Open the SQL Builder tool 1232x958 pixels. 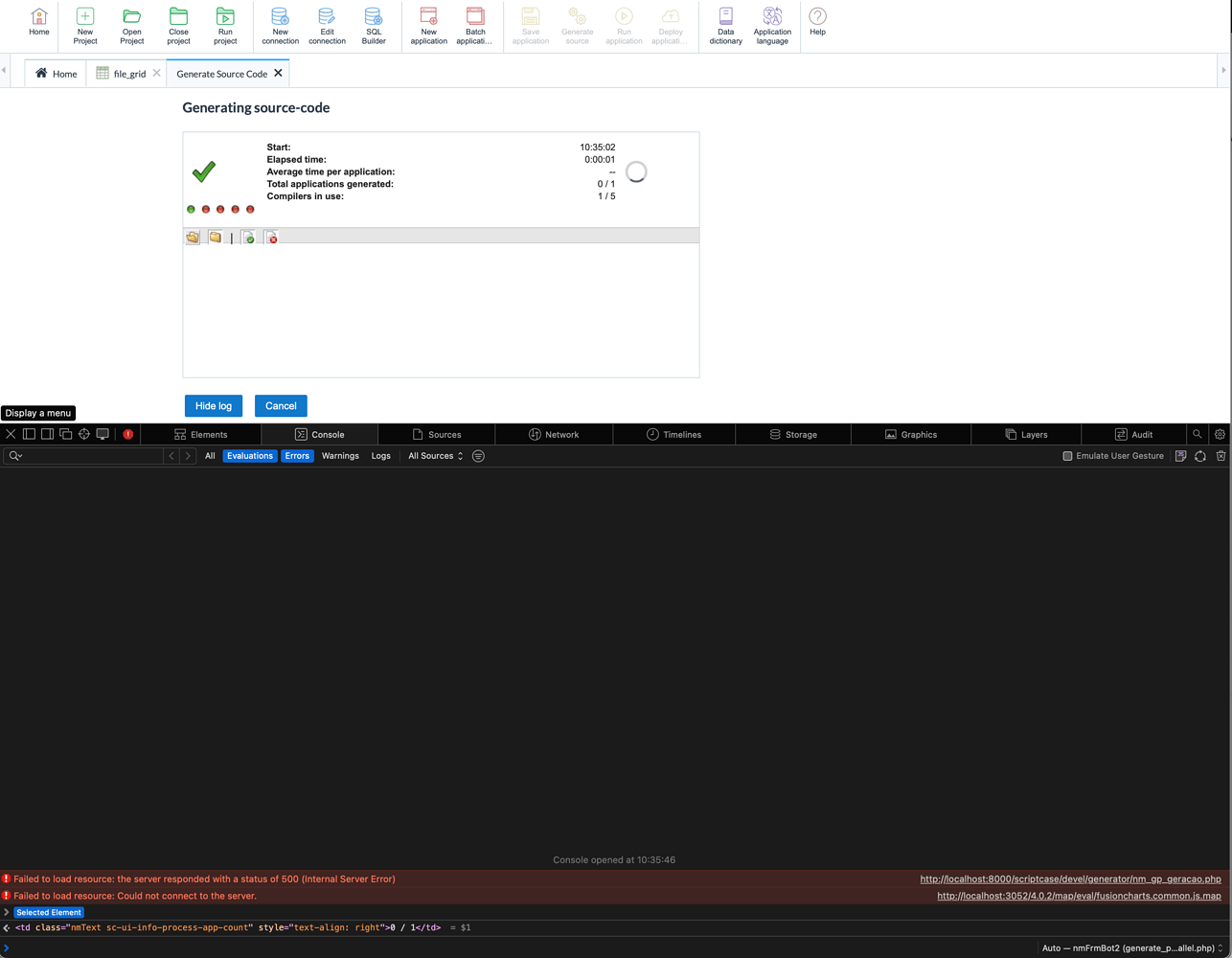[374, 26]
